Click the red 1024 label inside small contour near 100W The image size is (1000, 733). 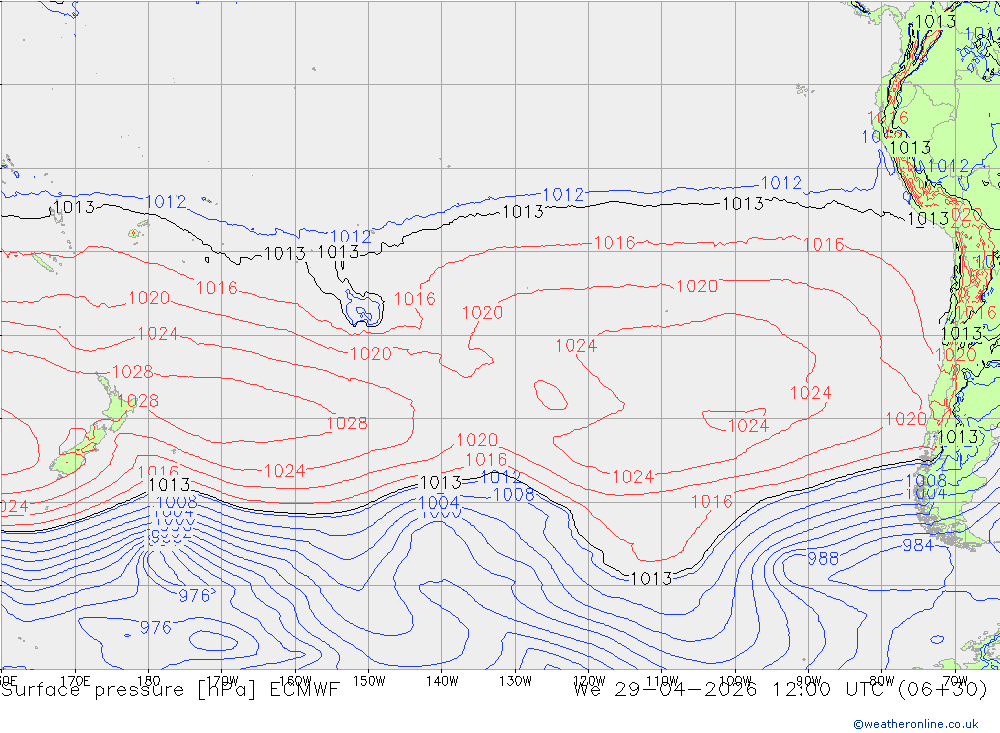coord(749,426)
